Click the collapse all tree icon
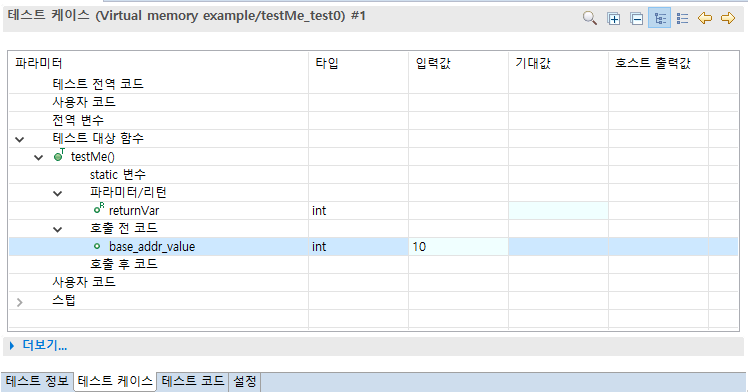748x392 pixels. point(636,19)
